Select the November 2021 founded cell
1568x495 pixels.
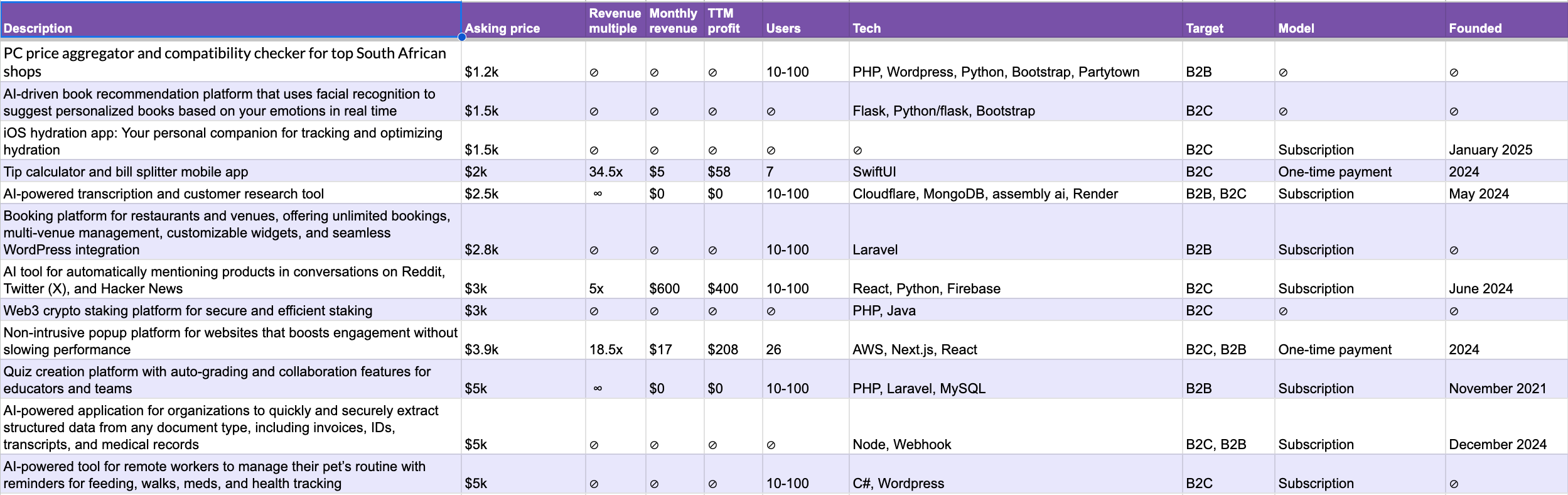click(1506, 379)
